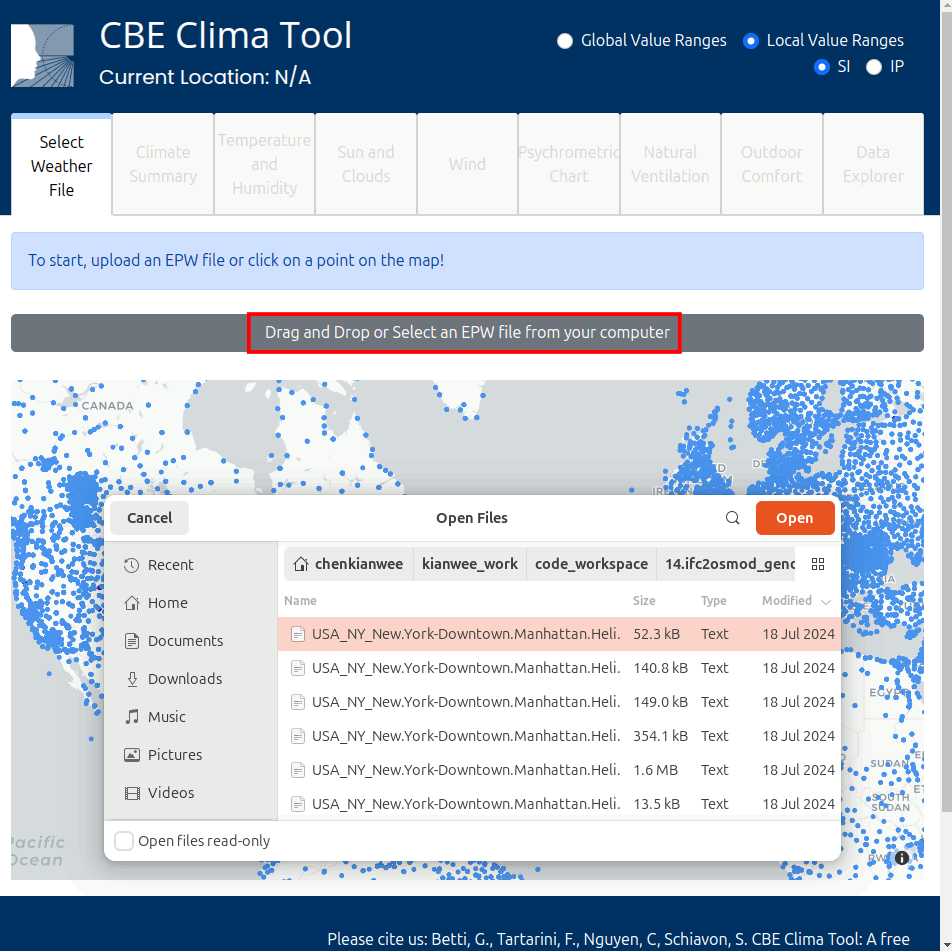This screenshot has height=951, width=952.
Task: Click the Drag and Drop EPW upload area
Action: pyautogui.click(x=467, y=332)
